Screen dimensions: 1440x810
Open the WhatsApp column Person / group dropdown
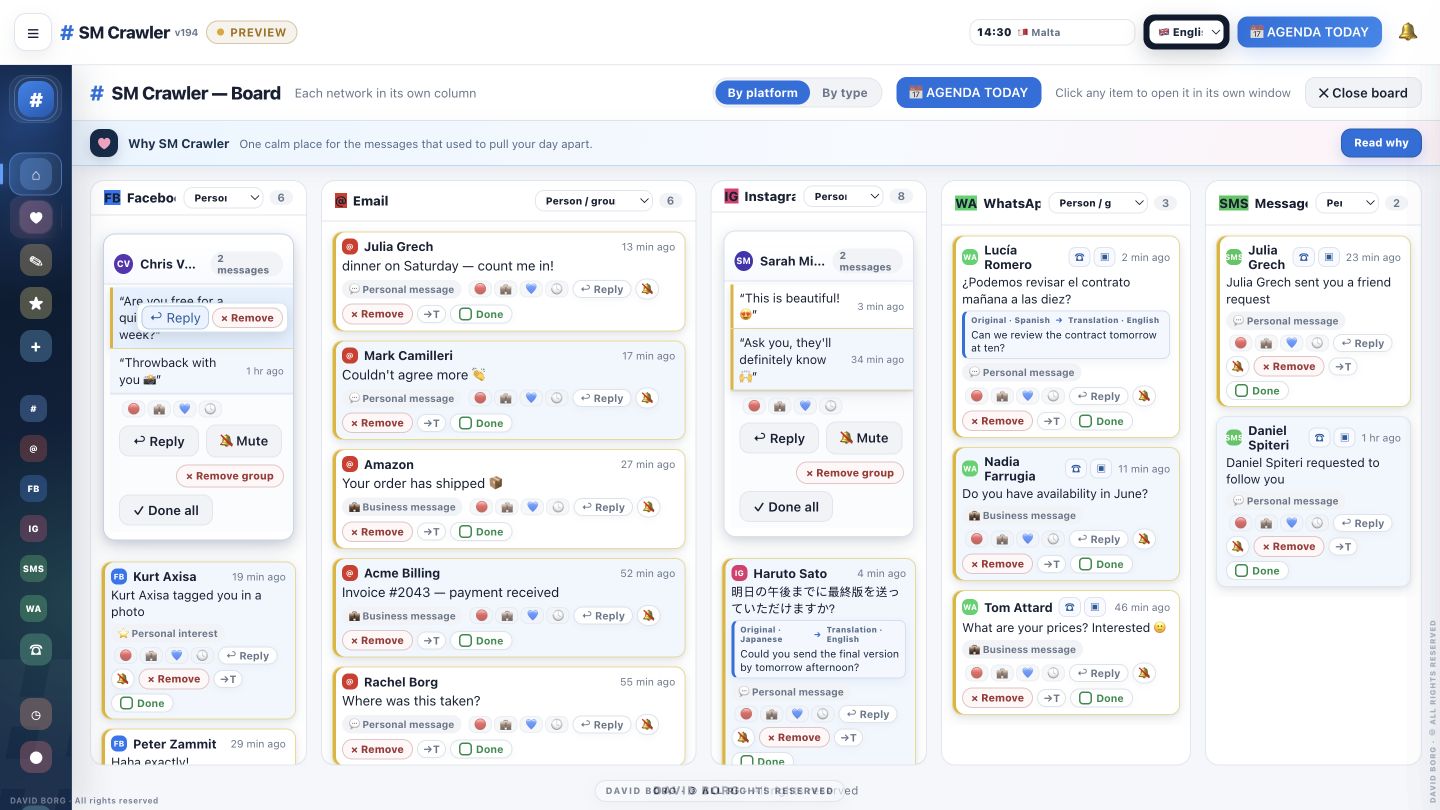click(1097, 203)
